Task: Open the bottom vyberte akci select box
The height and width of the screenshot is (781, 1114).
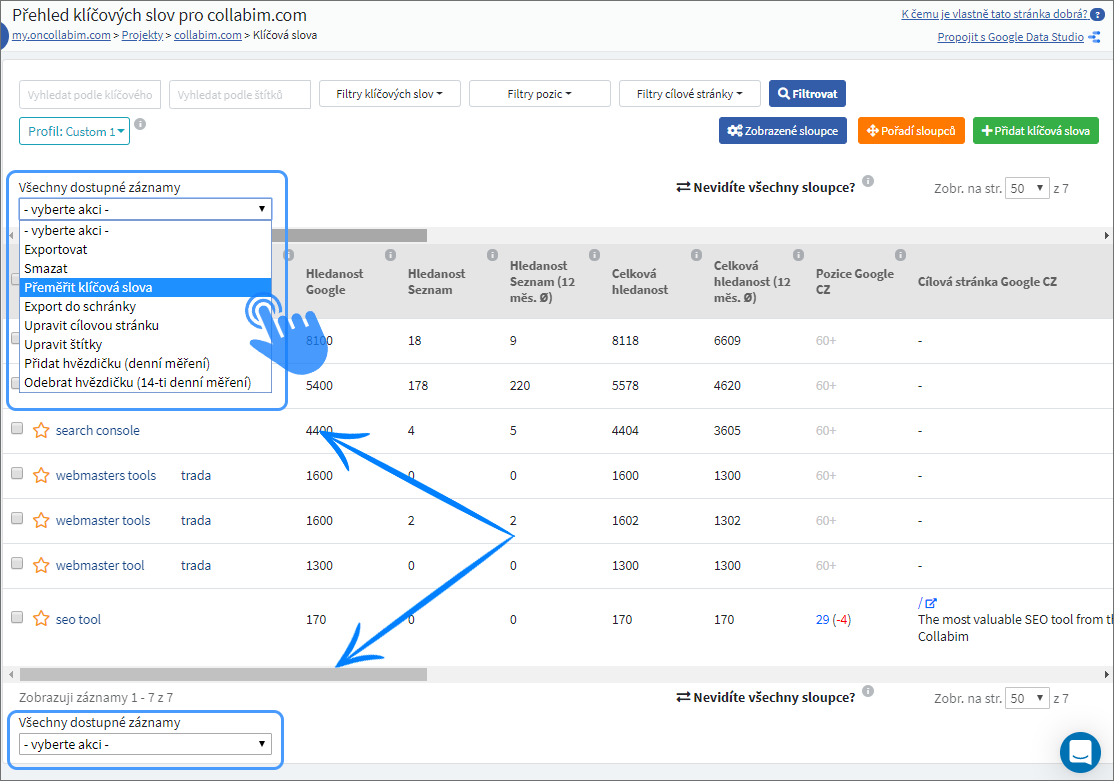Action: tap(145, 744)
